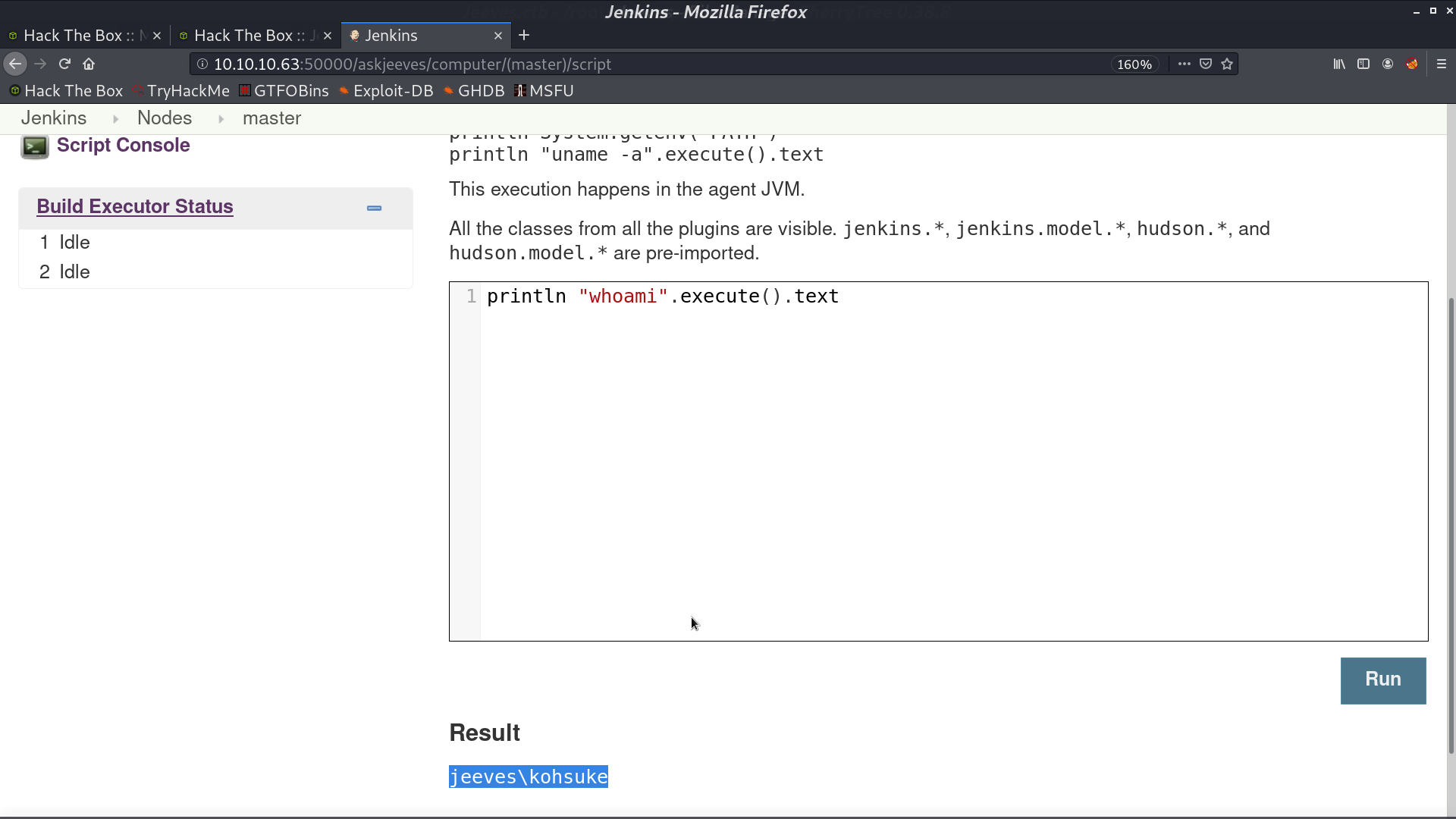Close the Jenkins tab

point(498,36)
